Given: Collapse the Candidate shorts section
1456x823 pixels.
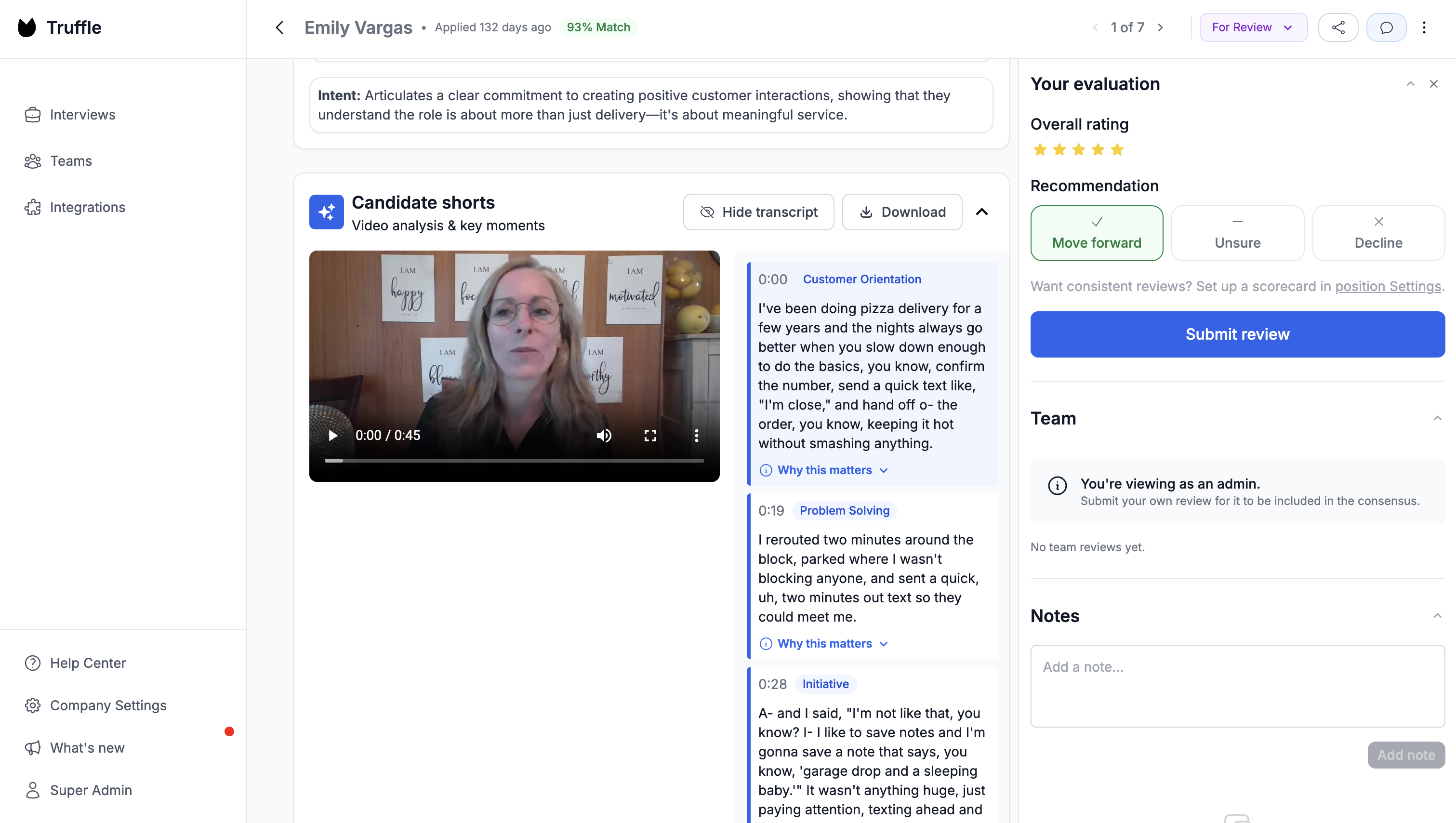Looking at the screenshot, I should point(982,212).
